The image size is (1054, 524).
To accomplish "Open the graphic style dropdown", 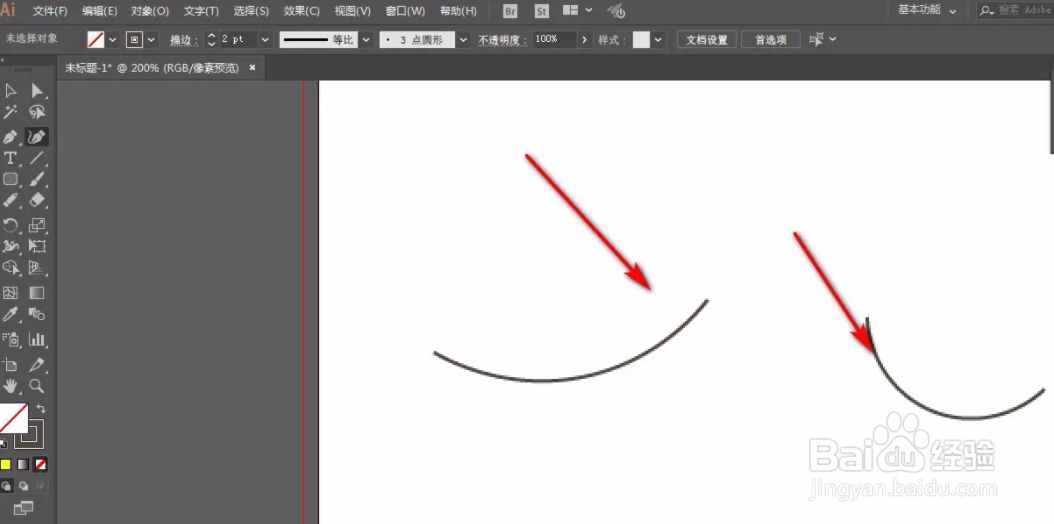I will 658,40.
